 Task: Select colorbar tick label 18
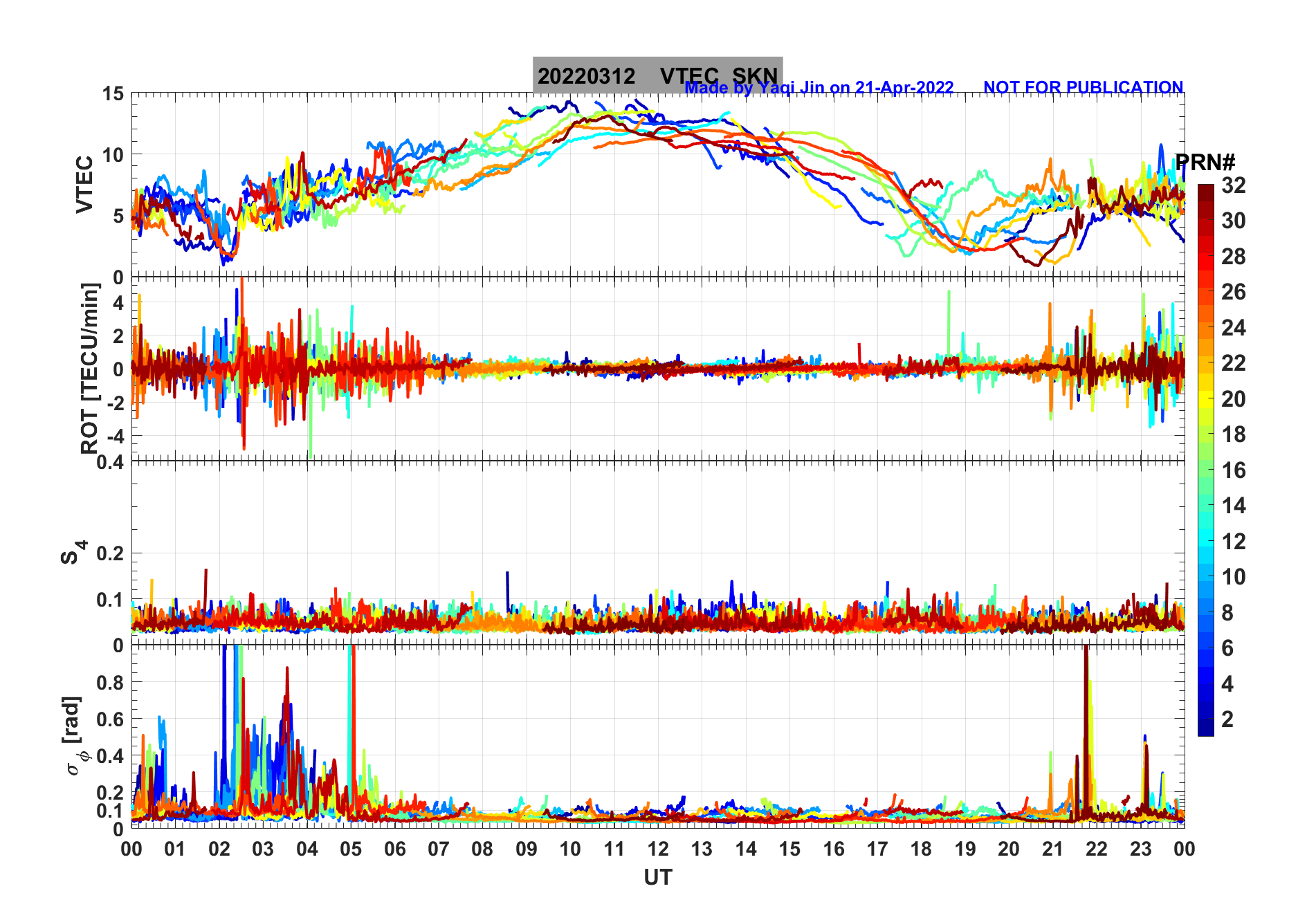point(1234,434)
